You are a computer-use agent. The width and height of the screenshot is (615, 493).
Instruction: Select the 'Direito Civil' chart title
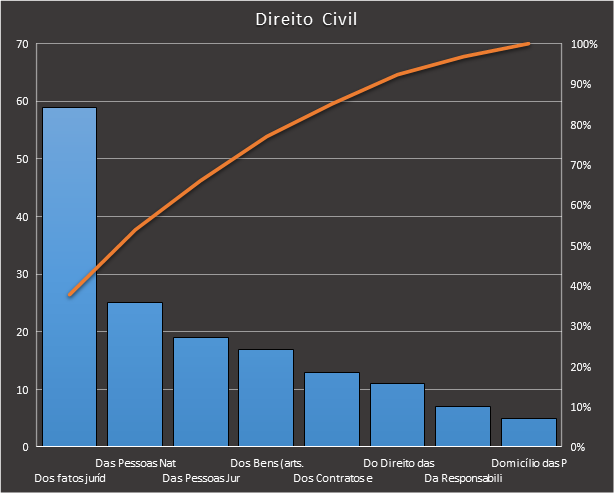pyautogui.click(x=307, y=19)
